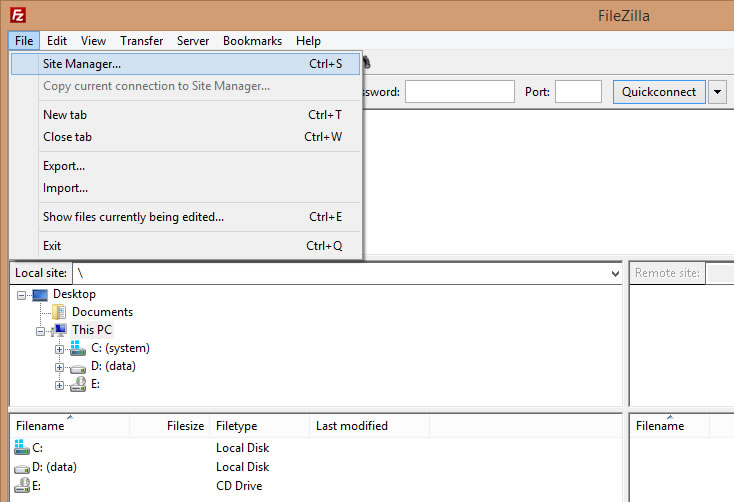The height and width of the screenshot is (502, 734).
Task: Open the Quickconnect history dropdown arrow
Action: [x=717, y=92]
